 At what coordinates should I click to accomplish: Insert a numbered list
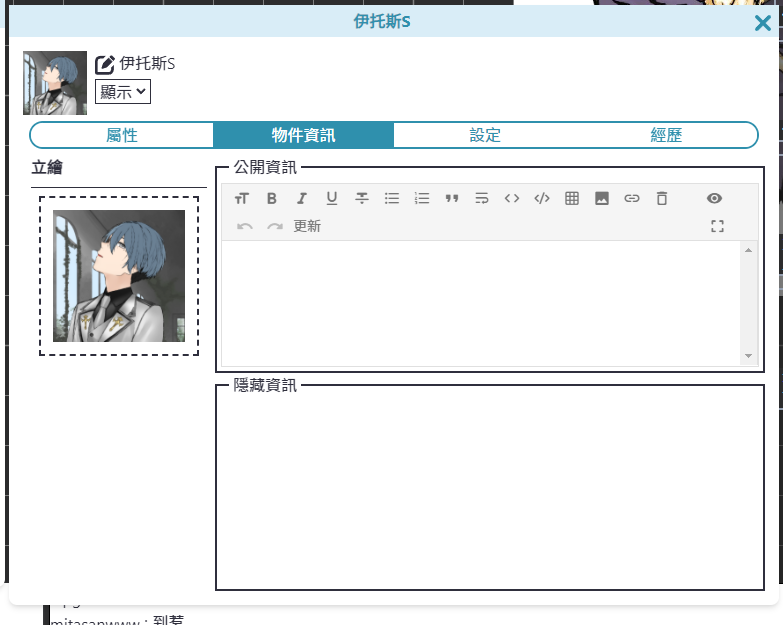[x=422, y=199]
